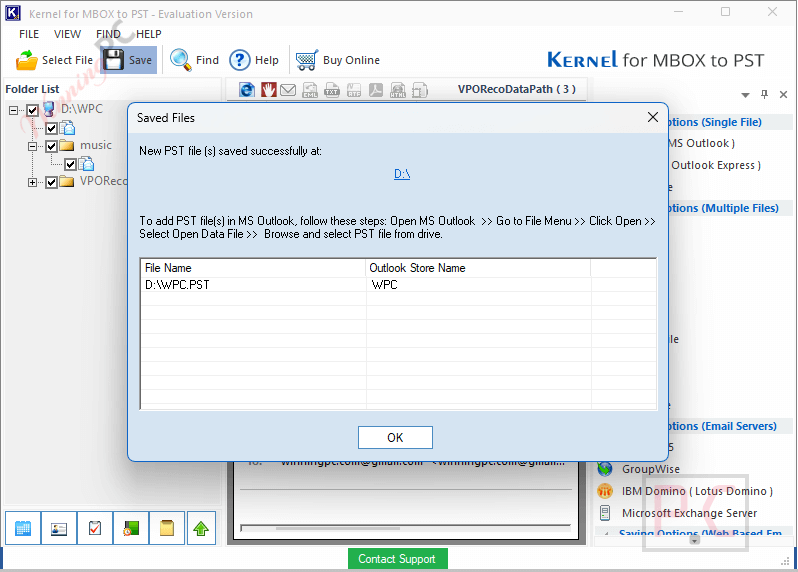This screenshot has width=798, height=572.
Task: Close the Saved Files dialog
Action: tap(653, 117)
